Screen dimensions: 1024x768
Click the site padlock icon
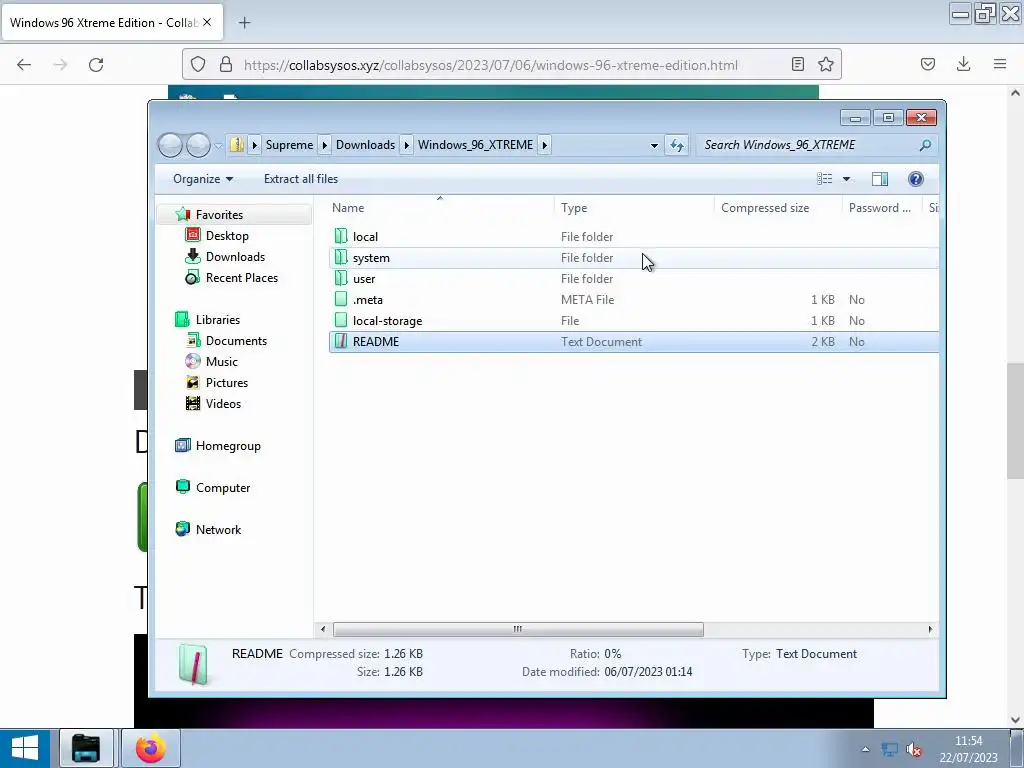coord(226,64)
